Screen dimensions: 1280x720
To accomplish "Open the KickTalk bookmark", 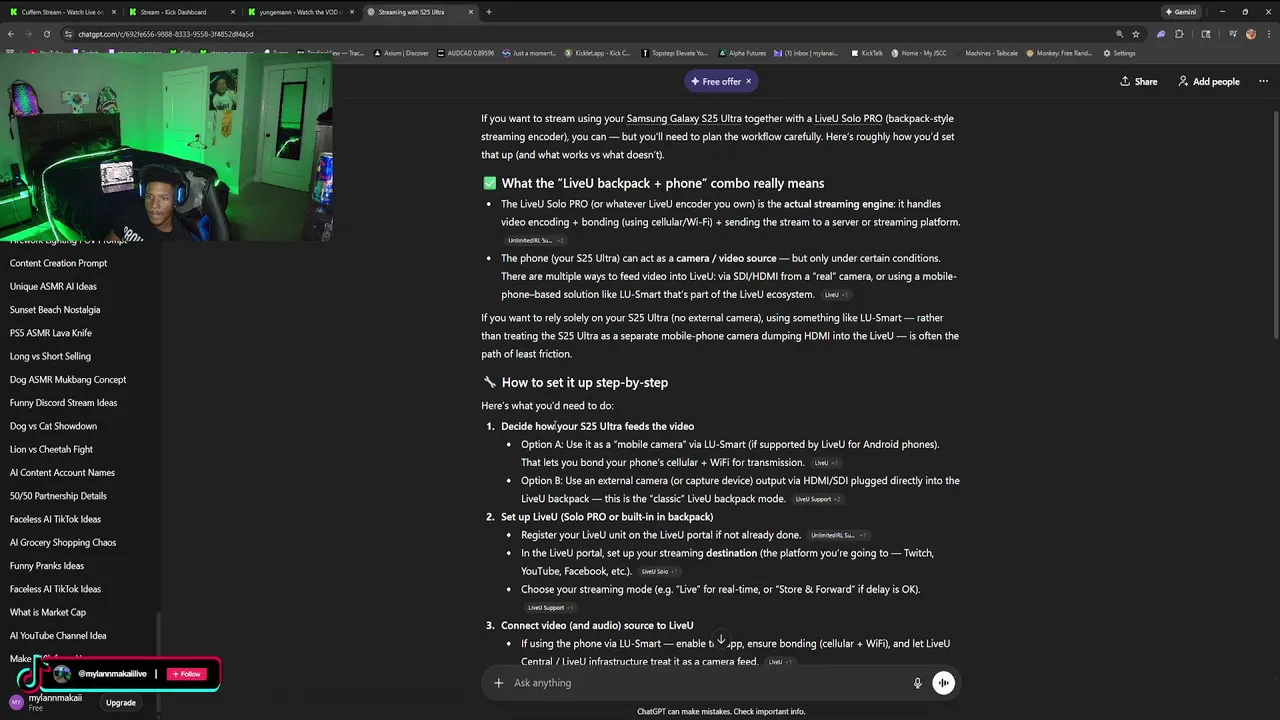I will 866,53.
